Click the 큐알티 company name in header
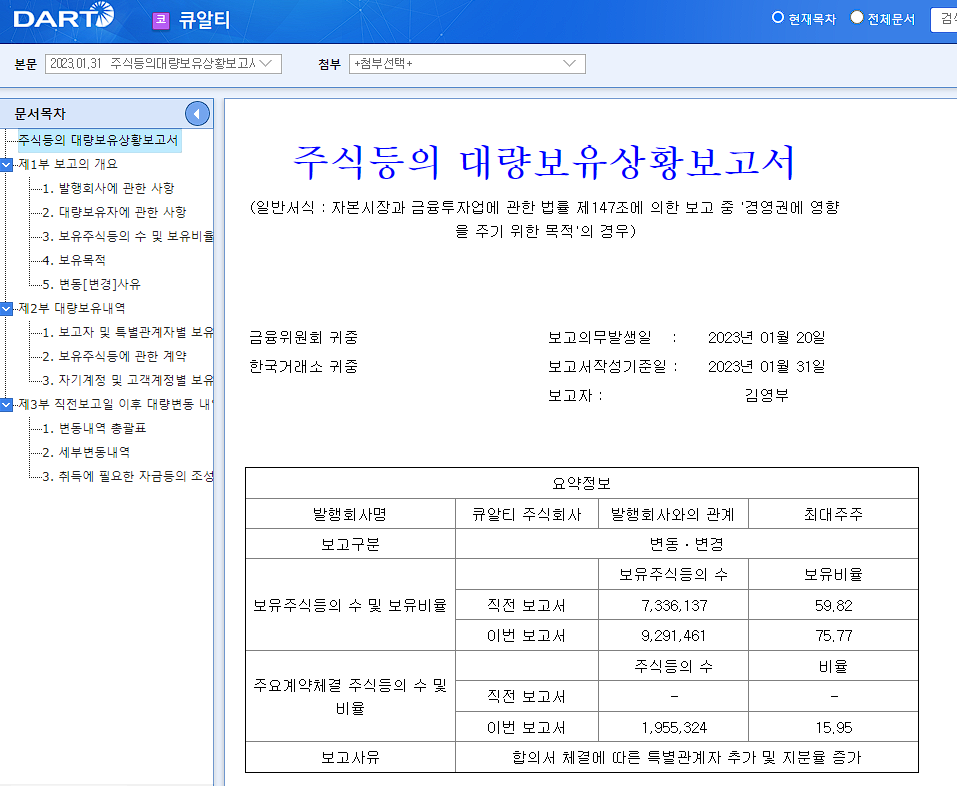Image resolution: width=957 pixels, height=786 pixels. point(205,19)
